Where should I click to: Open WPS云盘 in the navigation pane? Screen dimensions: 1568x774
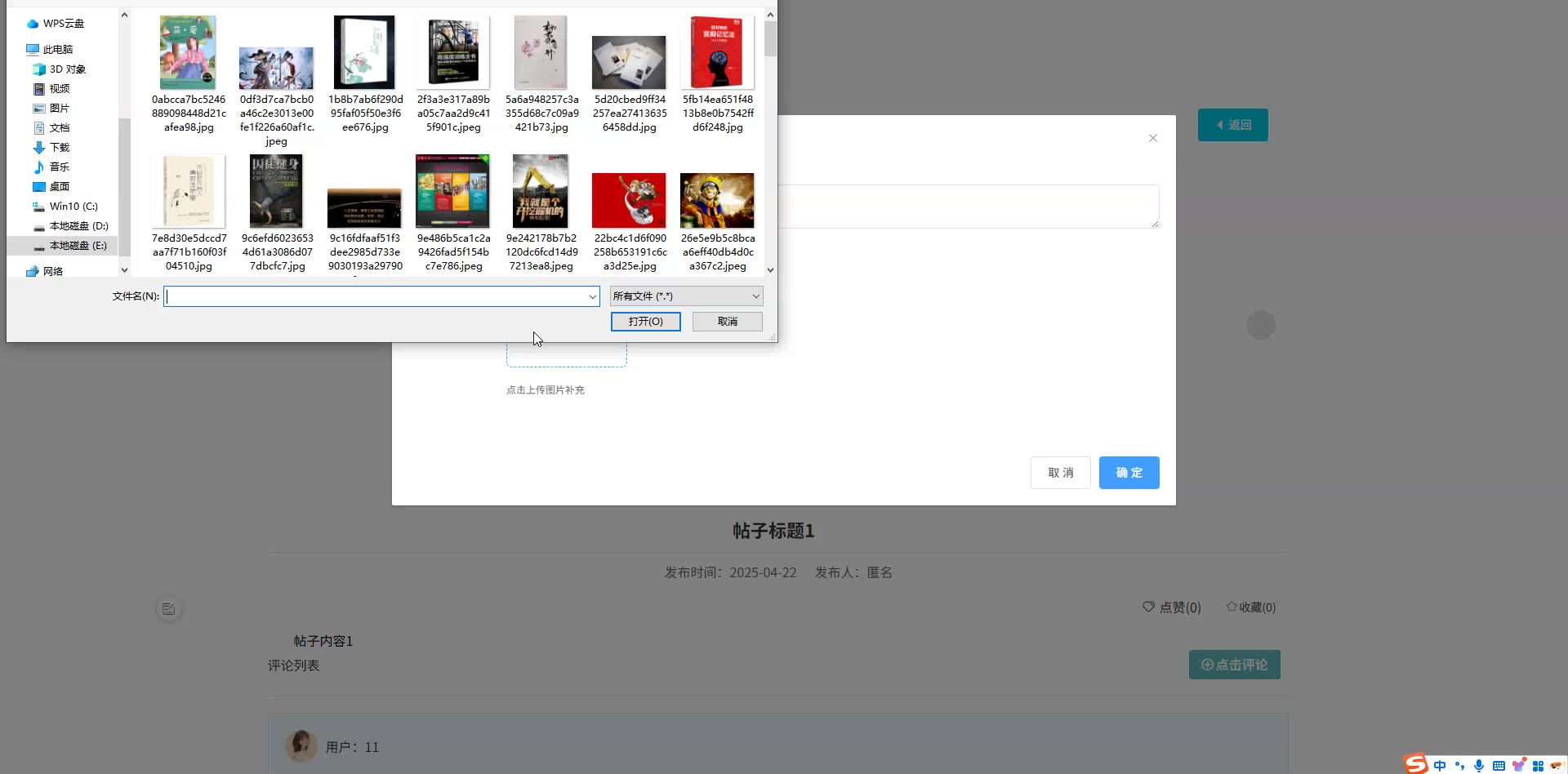click(55, 24)
